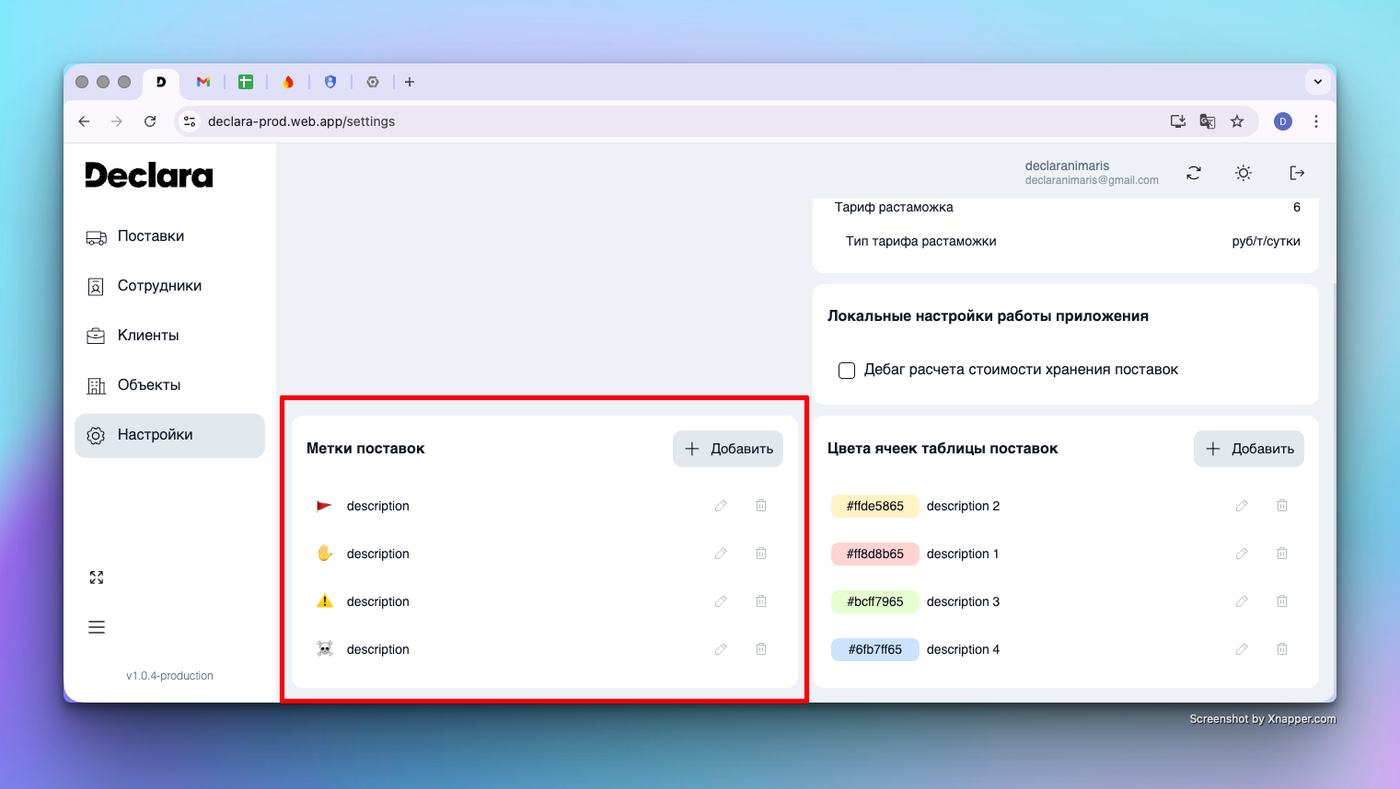Click the text "description 2"

coord(963,506)
